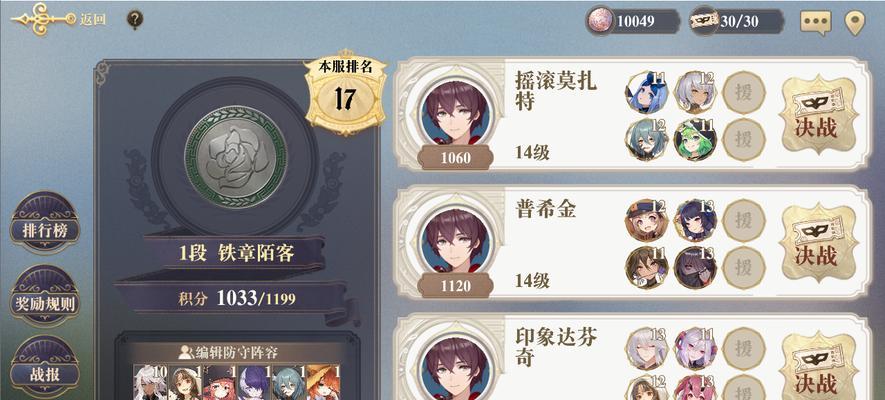Click the 10049 currency coin icon
The image size is (885, 400).
click(600, 21)
